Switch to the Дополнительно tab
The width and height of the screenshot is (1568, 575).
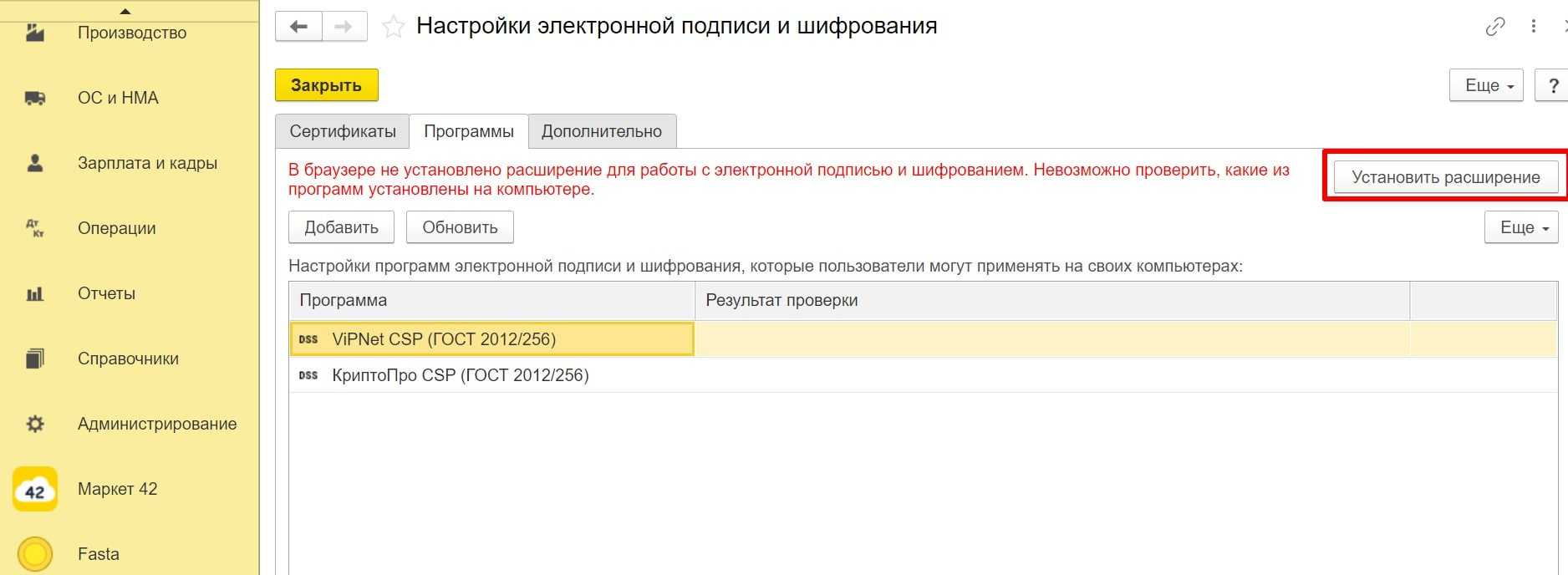[x=602, y=131]
